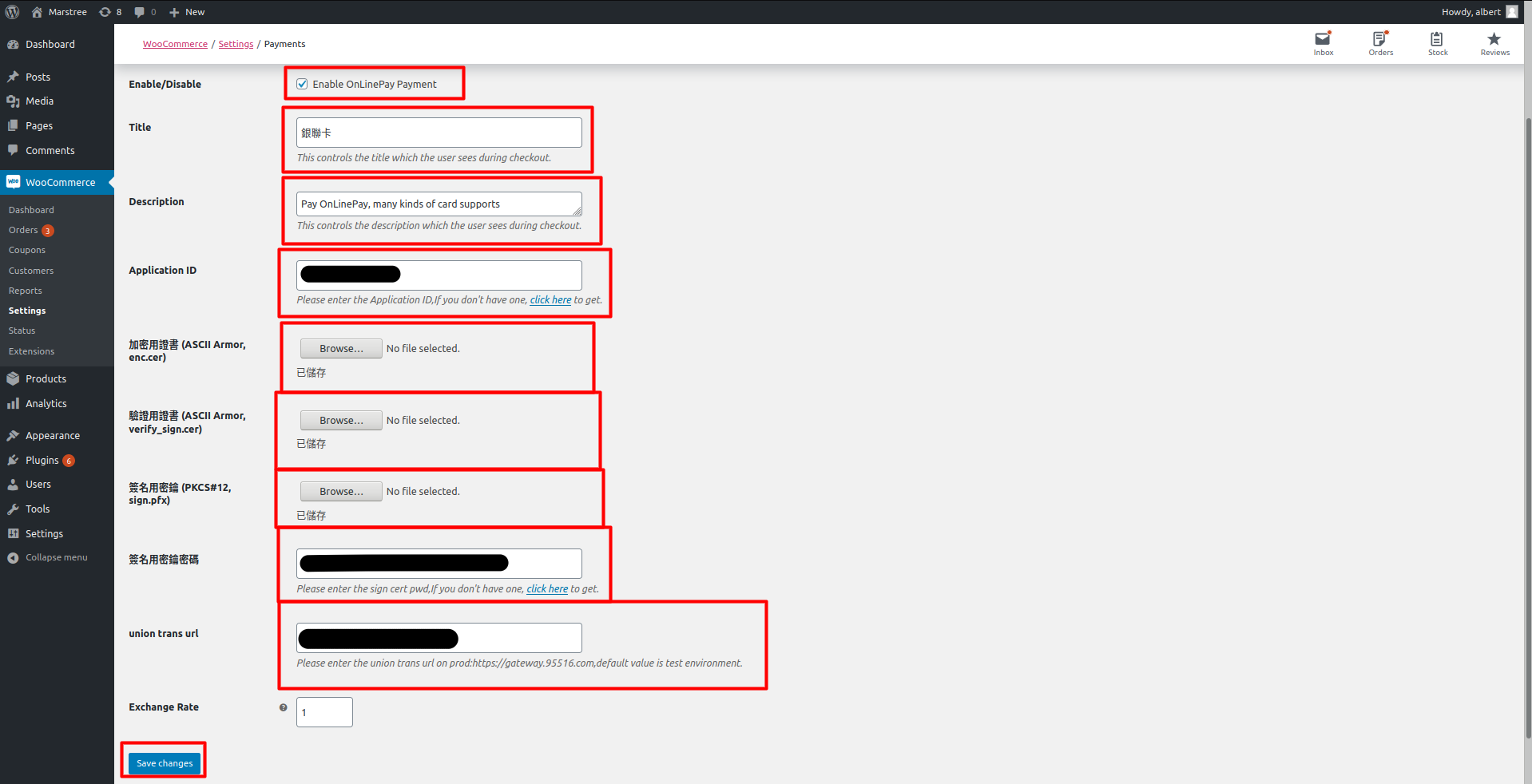Image resolution: width=1532 pixels, height=784 pixels.
Task: Click the WordPress logo in admin bar
Action: (x=12, y=12)
